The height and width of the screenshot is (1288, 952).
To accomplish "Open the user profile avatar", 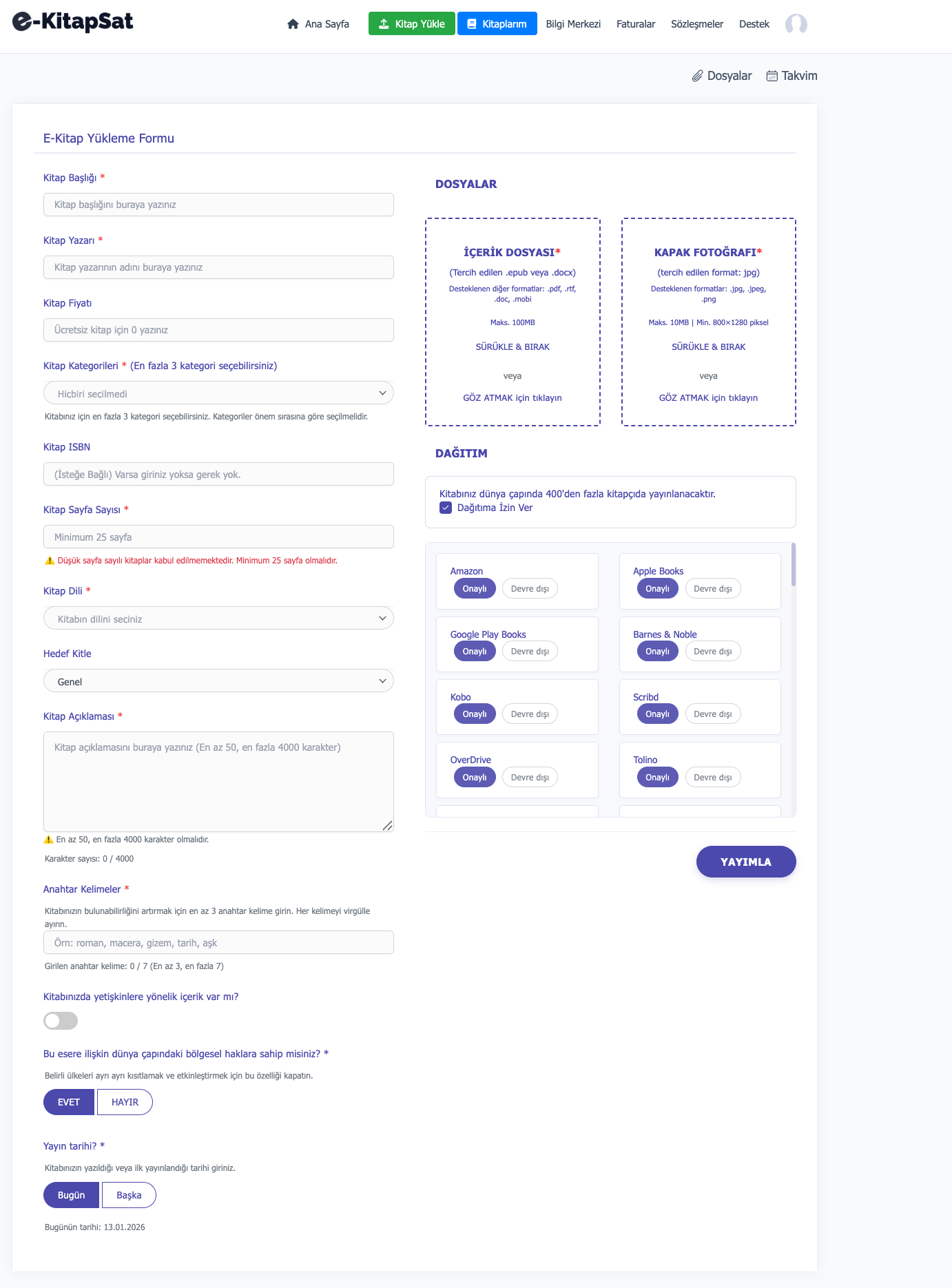I will click(x=796, y=24).
